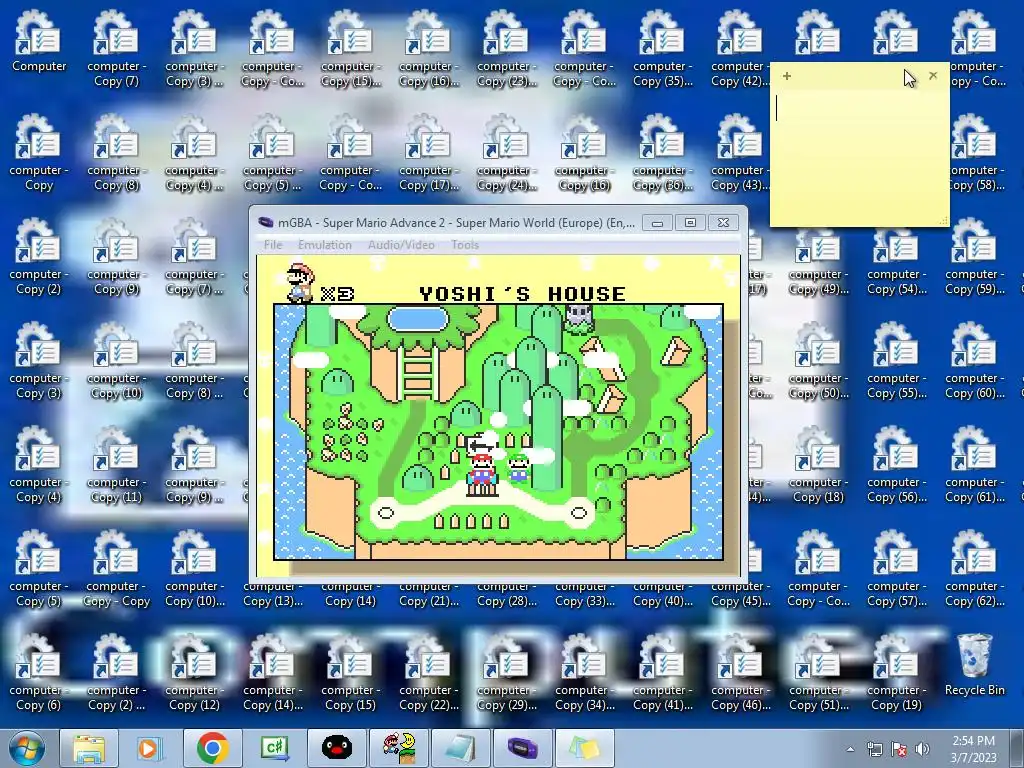Open the network tray icon
Screen dimensions: 1024x768
pos(874,749)
